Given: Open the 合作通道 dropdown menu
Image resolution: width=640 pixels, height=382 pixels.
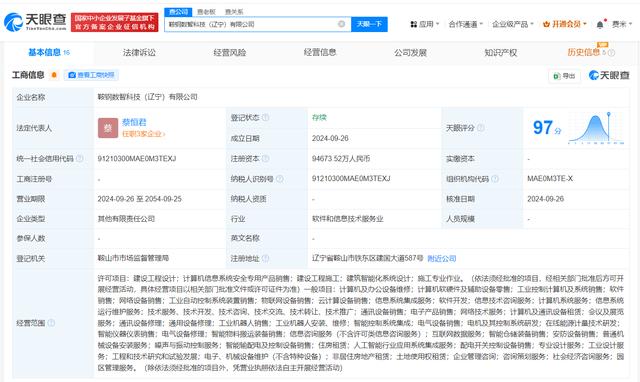Looking at the screenshot, I should (465, 24).
